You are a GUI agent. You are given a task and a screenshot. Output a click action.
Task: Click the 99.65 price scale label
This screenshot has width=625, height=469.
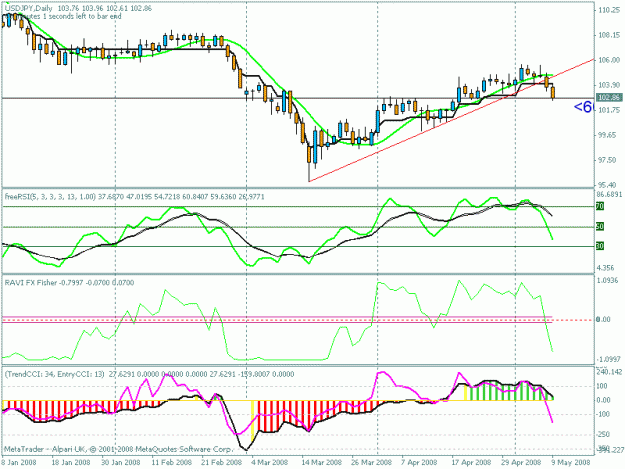click(x=609, y=135)
